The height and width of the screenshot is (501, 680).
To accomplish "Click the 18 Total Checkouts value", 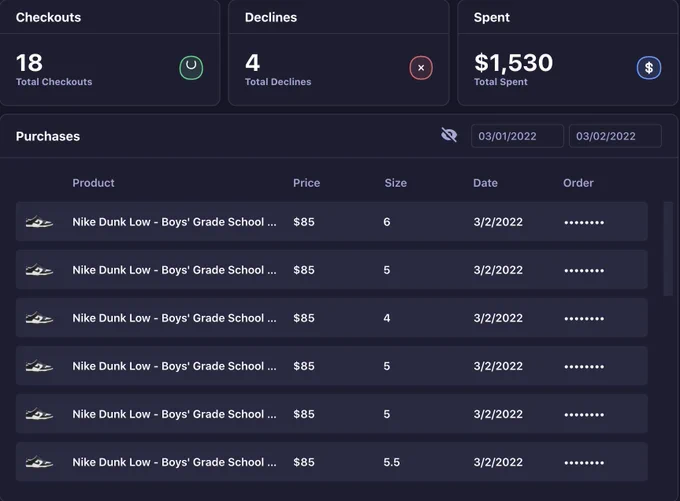I will 29,63.
